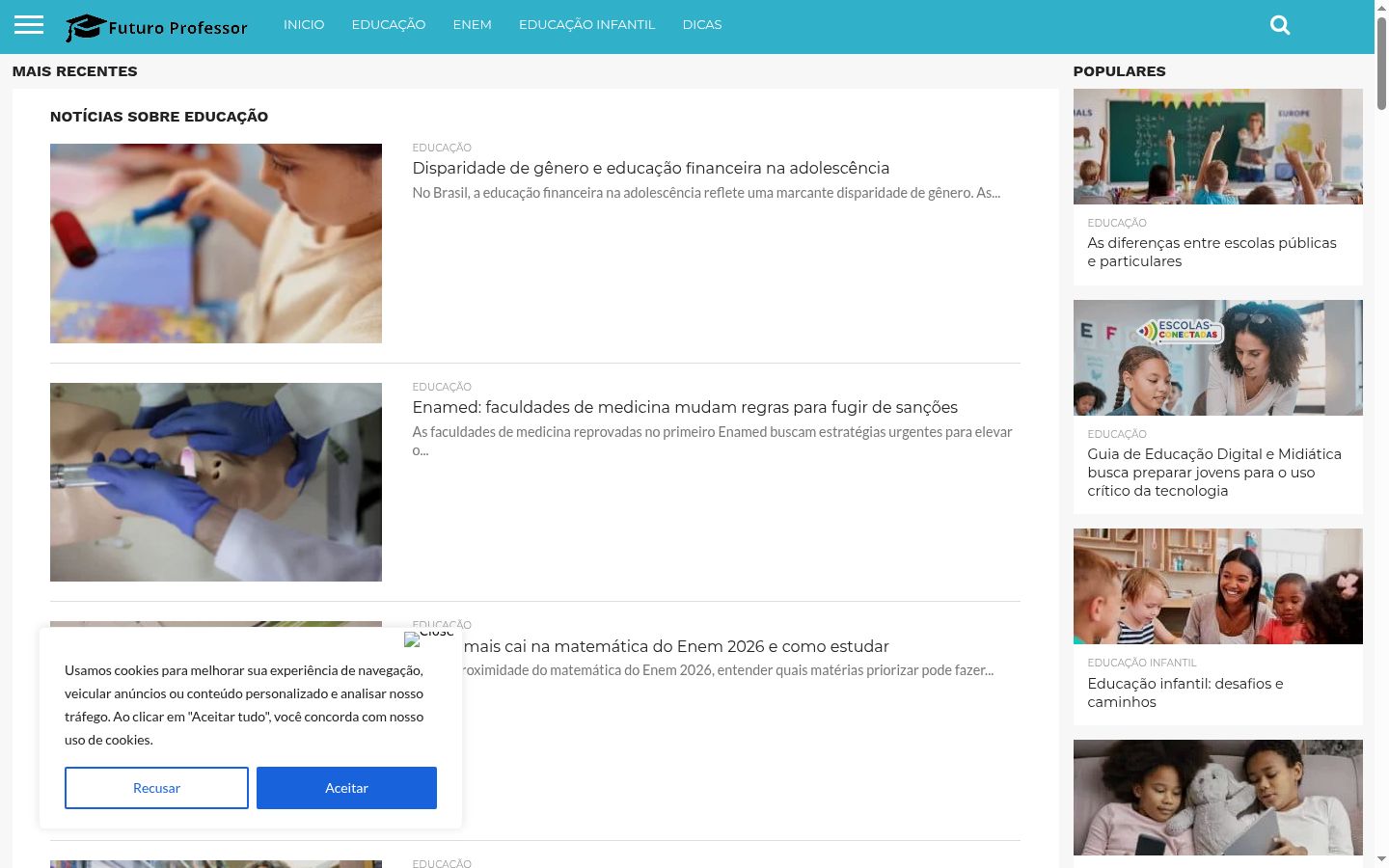Click EDUCAÇÃO label above escolas públicas article

(1117, 223)
